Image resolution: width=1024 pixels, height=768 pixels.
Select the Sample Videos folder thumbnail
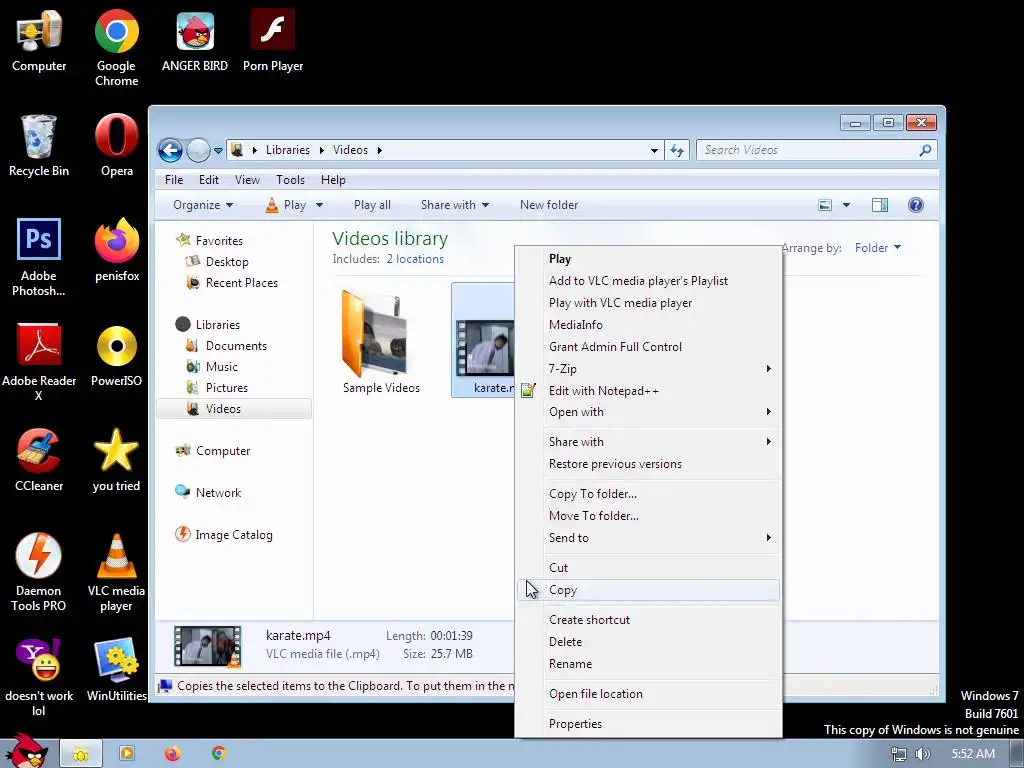point(381,341)
